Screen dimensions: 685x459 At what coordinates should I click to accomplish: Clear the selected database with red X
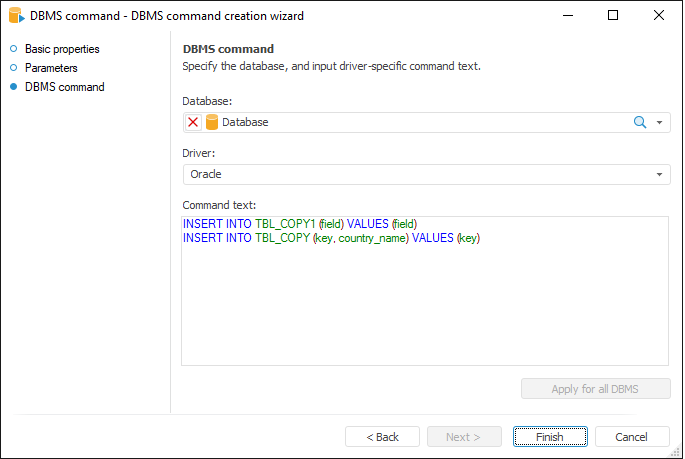pos(193,122)
